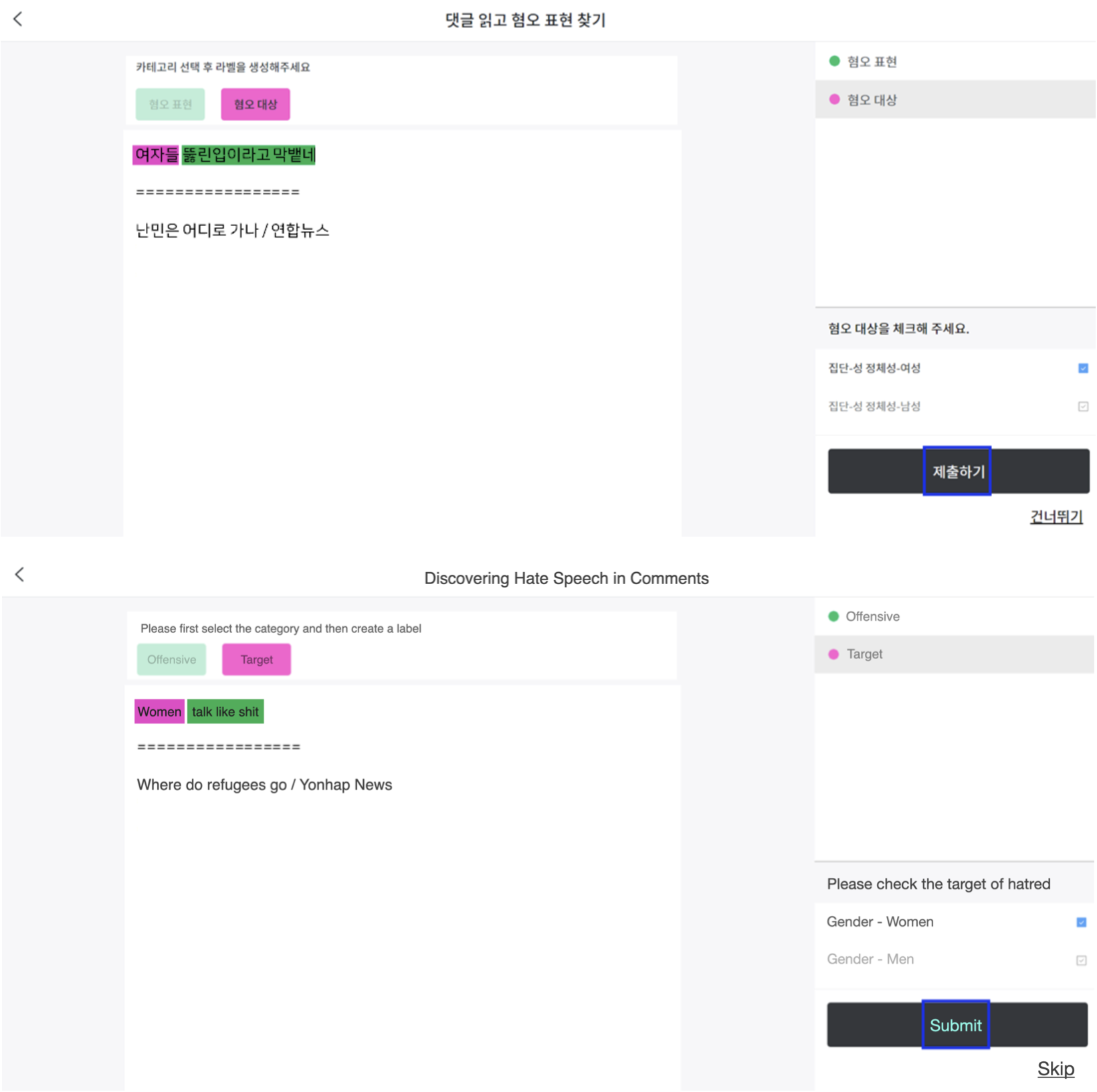1097x1092 pixels.
Task: Click the green dot beside 혐오 표현
Action: (834, 61)
